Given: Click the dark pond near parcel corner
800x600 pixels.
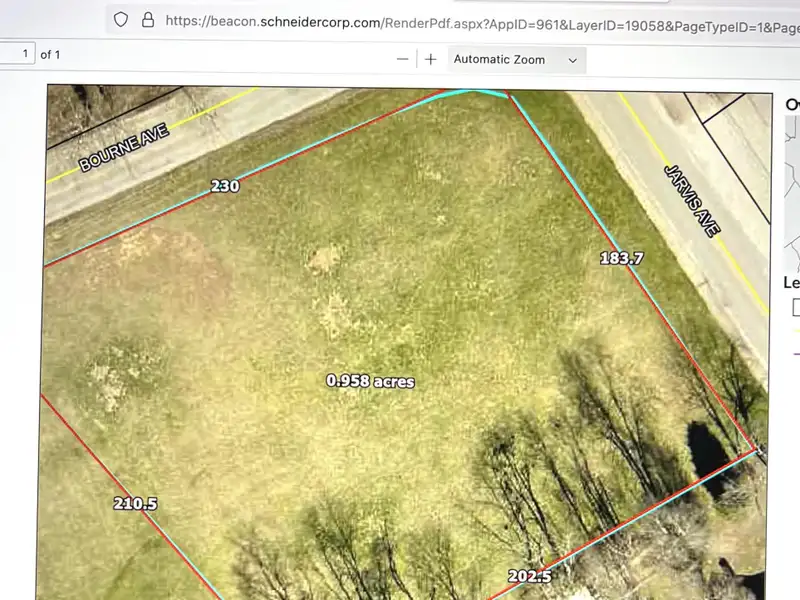Looking at the screenshot, I should click(x=710, y=449).
